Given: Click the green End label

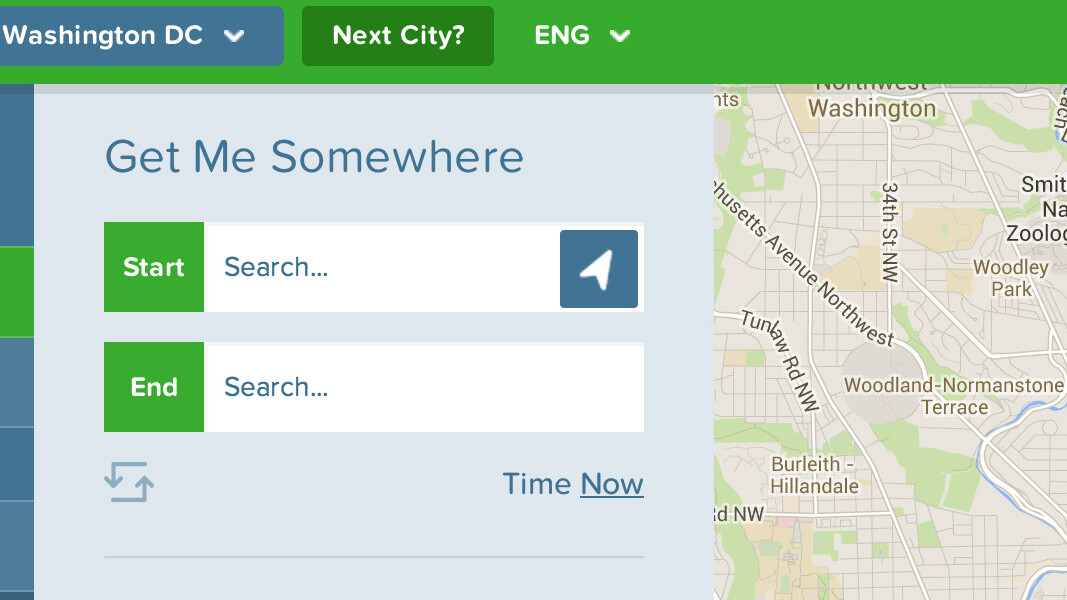Looking at the screenshot, I should [154, 388].
